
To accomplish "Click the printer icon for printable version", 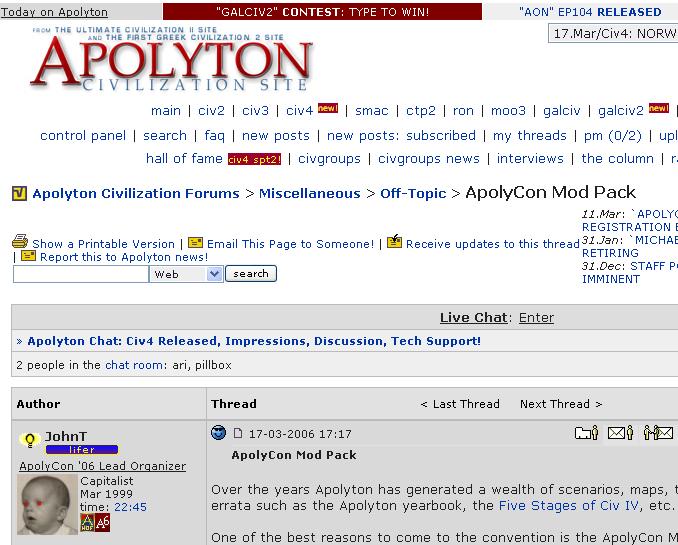I will pos(20,242).
